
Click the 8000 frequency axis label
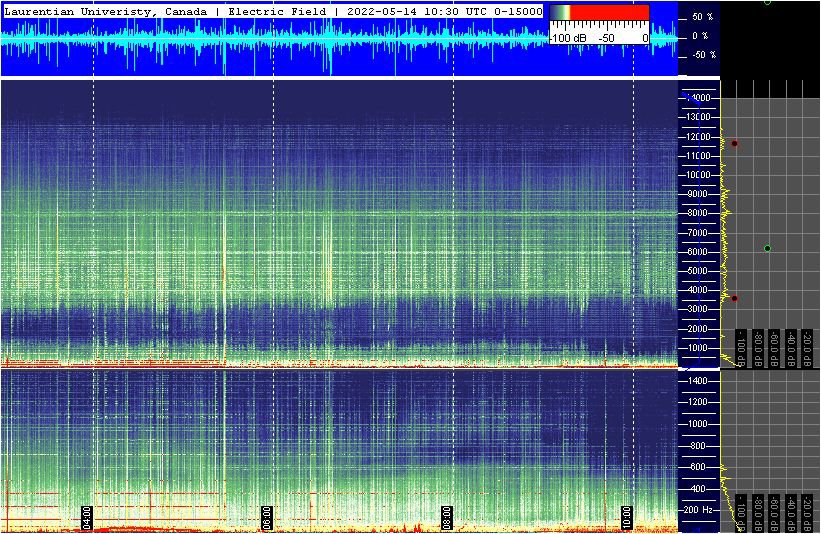(x=696, y=213)
